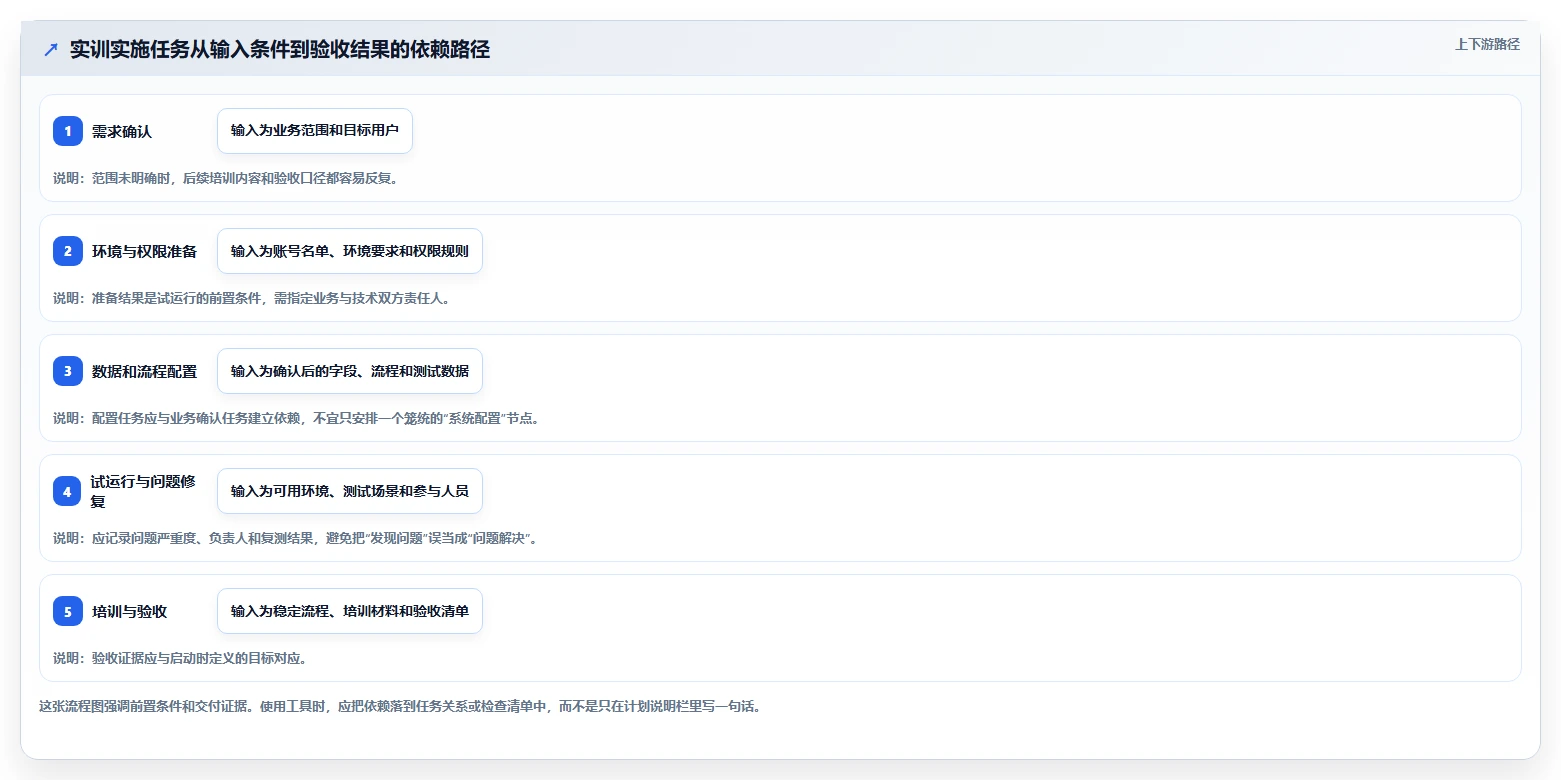The image size is (1561, 780).
Task: Click the 环境与权限准备 step title
Action: 144,251
